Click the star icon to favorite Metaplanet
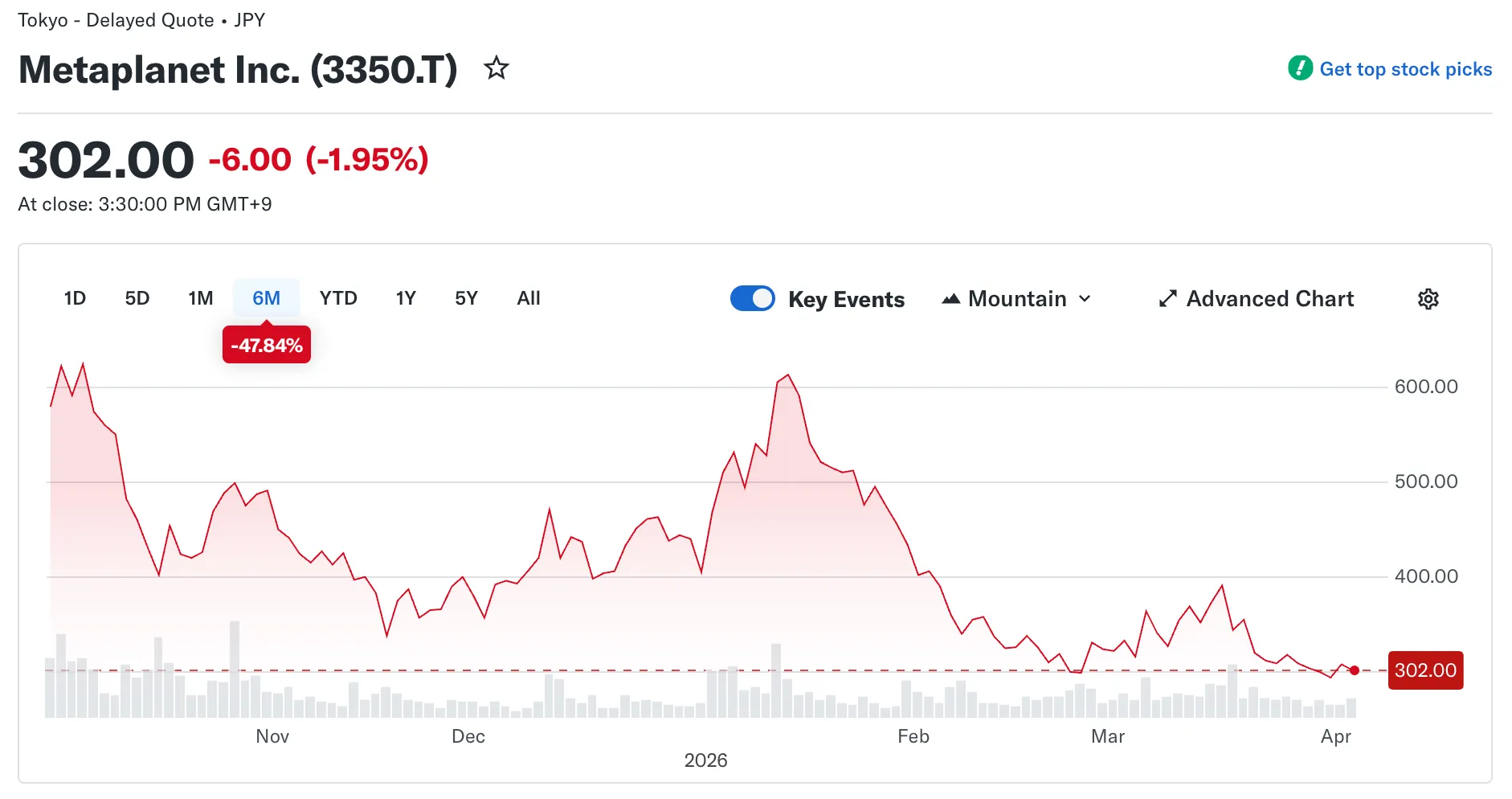 [x=497, y=68]
